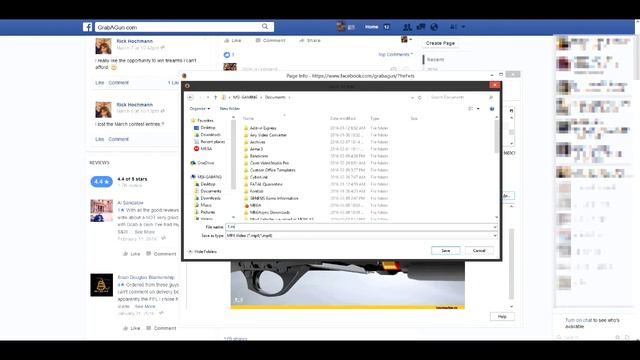Click MSI-GAMING in the address breadcrumb
Screen dimensions: 640x360
click(245, 97)
